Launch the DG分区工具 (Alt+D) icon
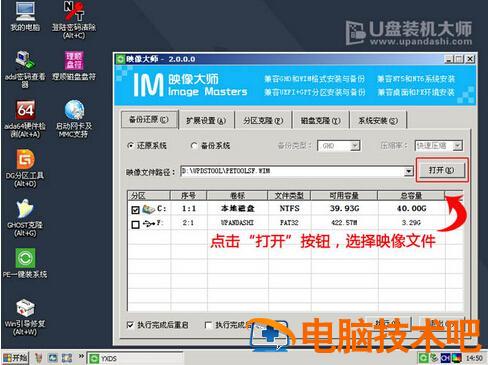This screenshot has width=488, height=365. click(25, 168)
